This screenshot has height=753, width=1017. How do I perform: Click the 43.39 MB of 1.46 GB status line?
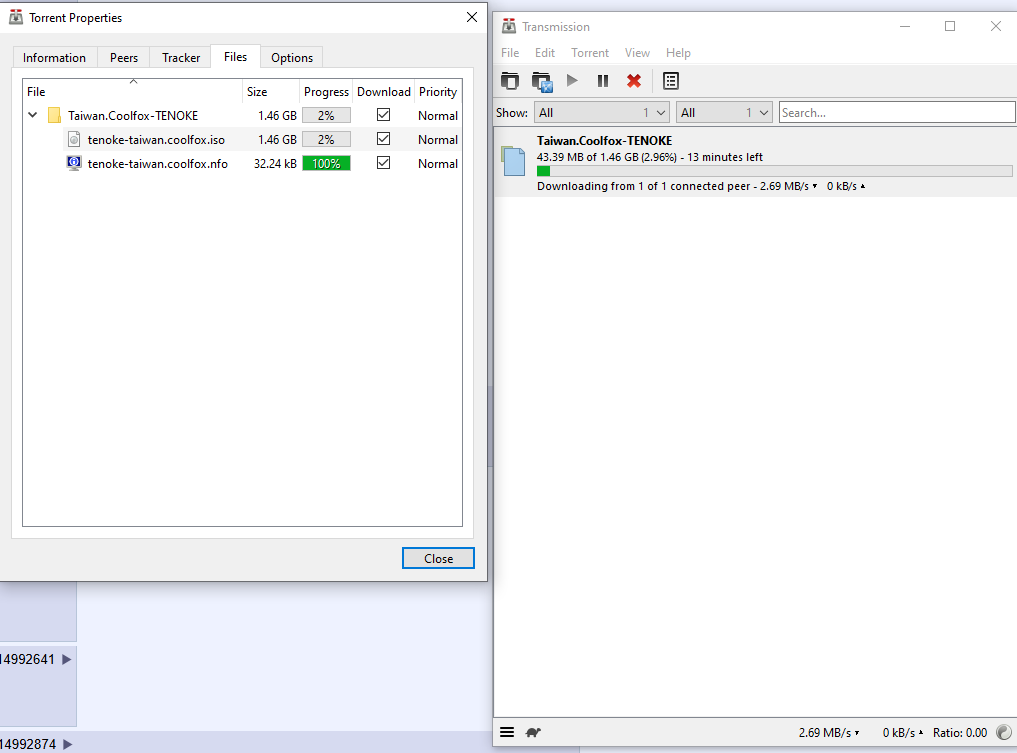point(649,157)
